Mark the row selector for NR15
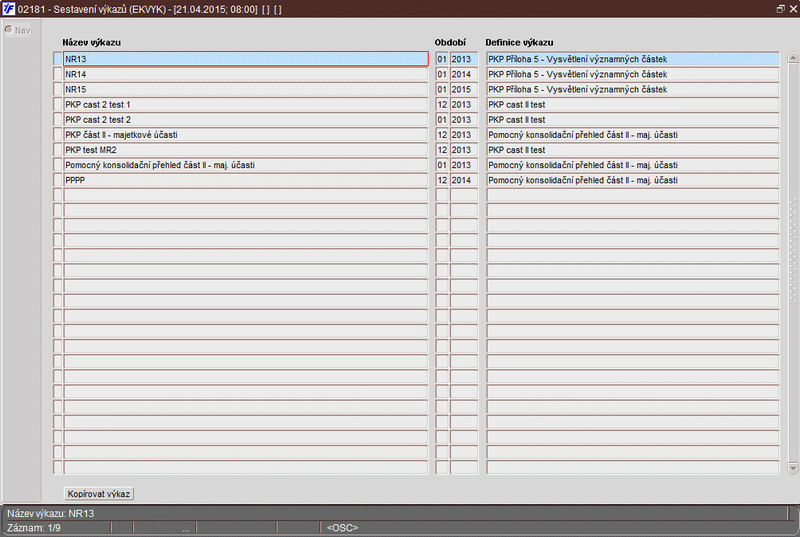Screen dimensions: 800x537 point(58,89)
